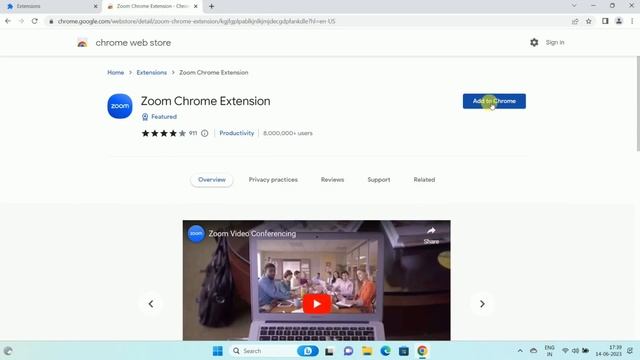Open the tab search dropdown arrow
This screenshot has height=360, width=640.
coord(574,6)
